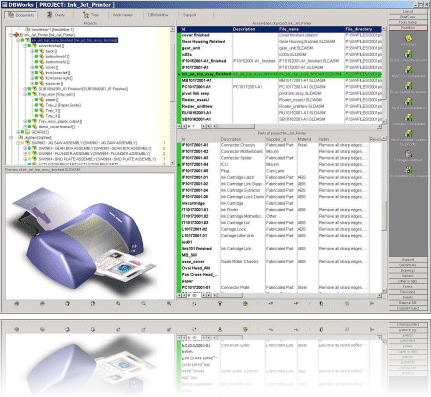Image resolution: width=431 pixels, height=397 pixels.
Task: Click the project tree vertical scrollbar
Action: [x=172, y=96]
